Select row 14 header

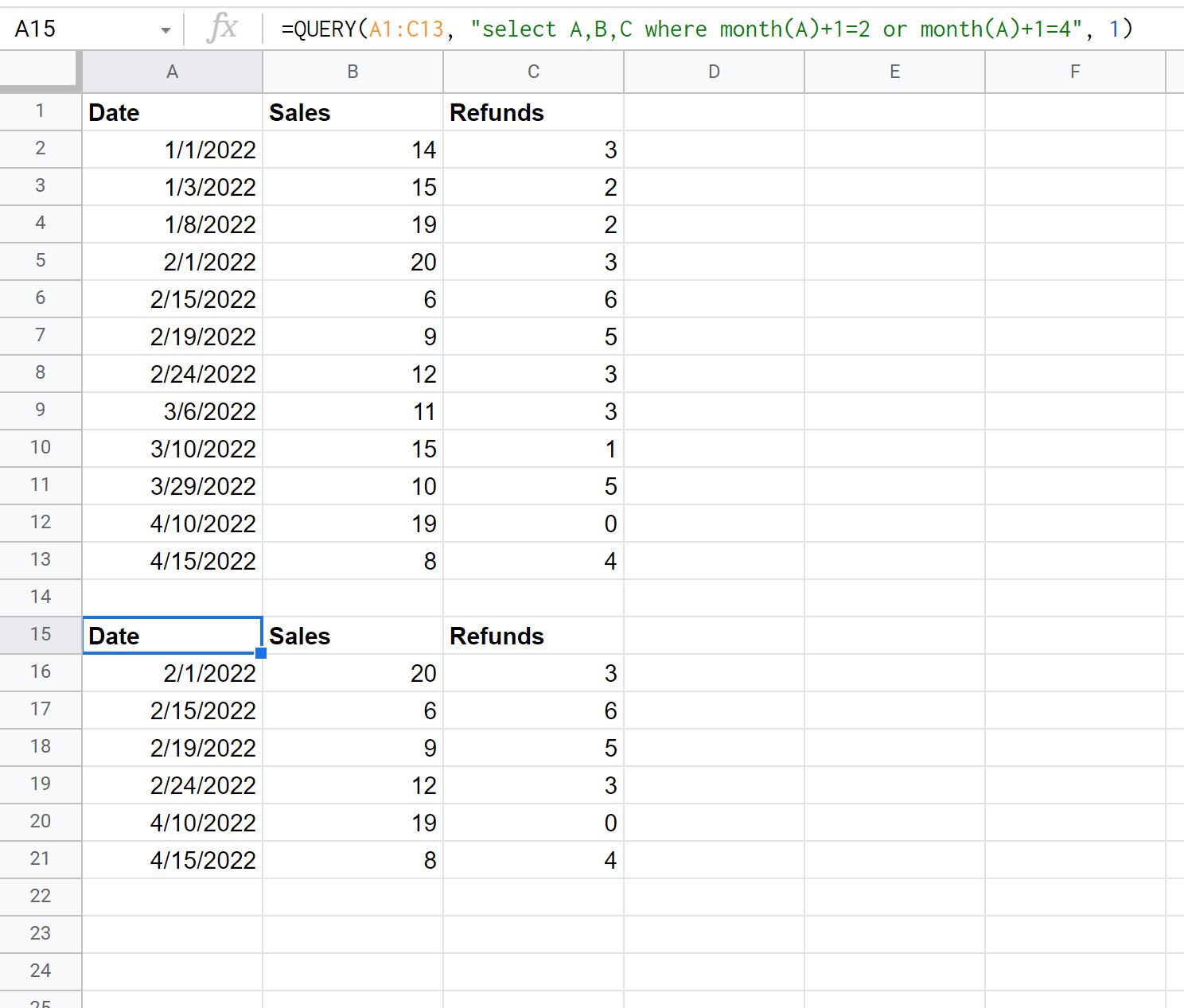pyautogui.click(x=41, y=597)
